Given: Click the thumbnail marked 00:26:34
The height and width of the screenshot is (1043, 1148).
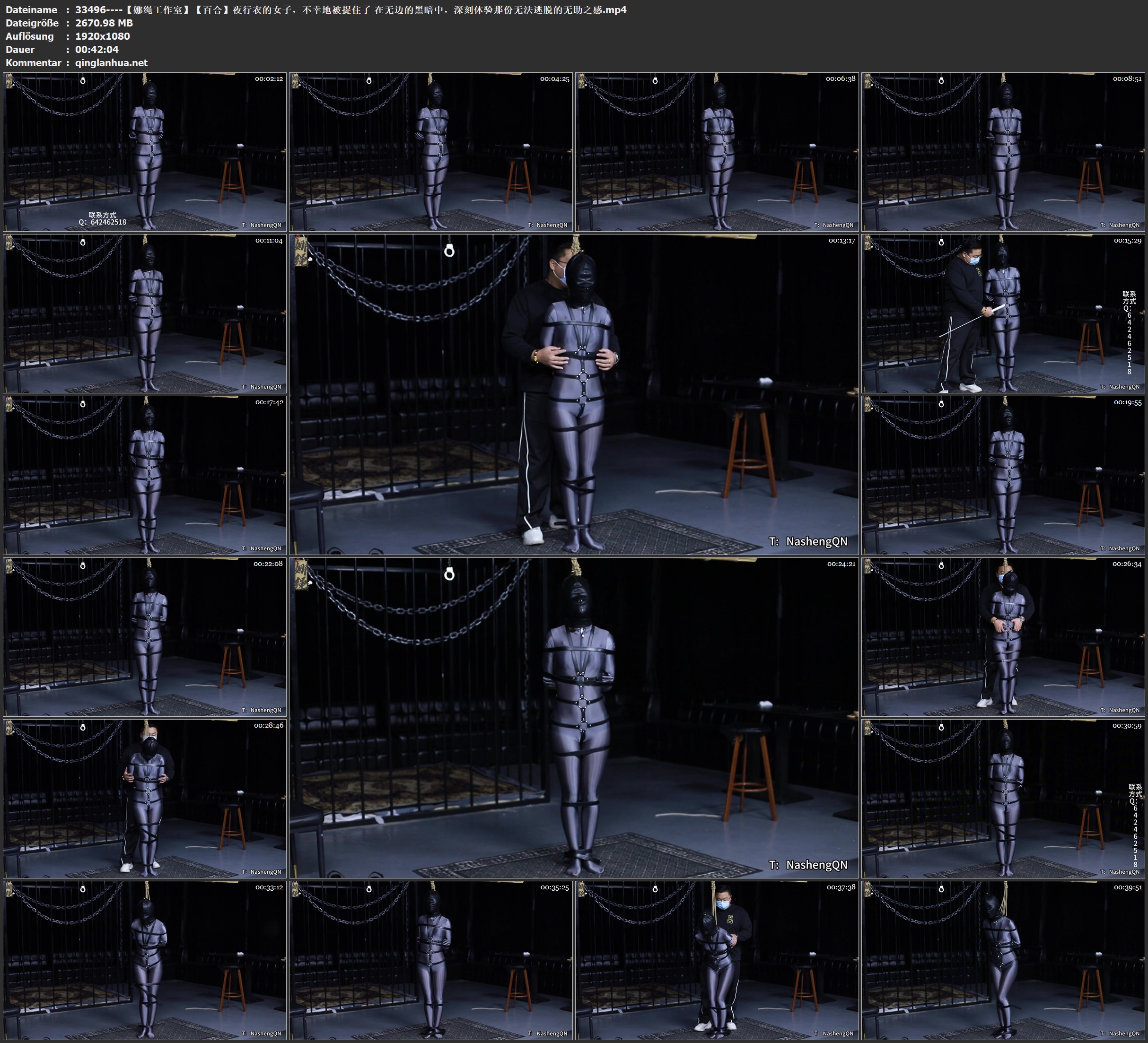Looking at the screenshot, I should pos(1003,637).
